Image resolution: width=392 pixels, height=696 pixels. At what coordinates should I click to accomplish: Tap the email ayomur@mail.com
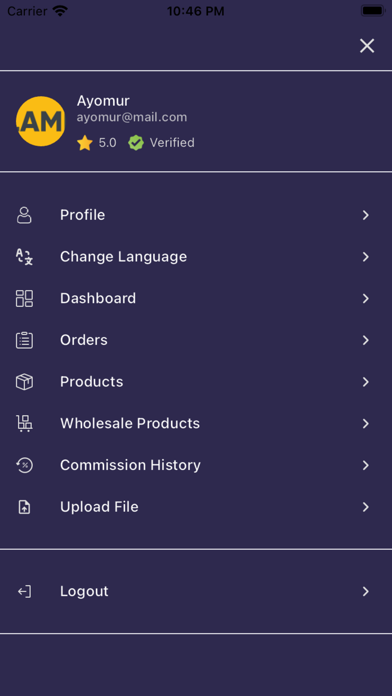tap(132, 117)
